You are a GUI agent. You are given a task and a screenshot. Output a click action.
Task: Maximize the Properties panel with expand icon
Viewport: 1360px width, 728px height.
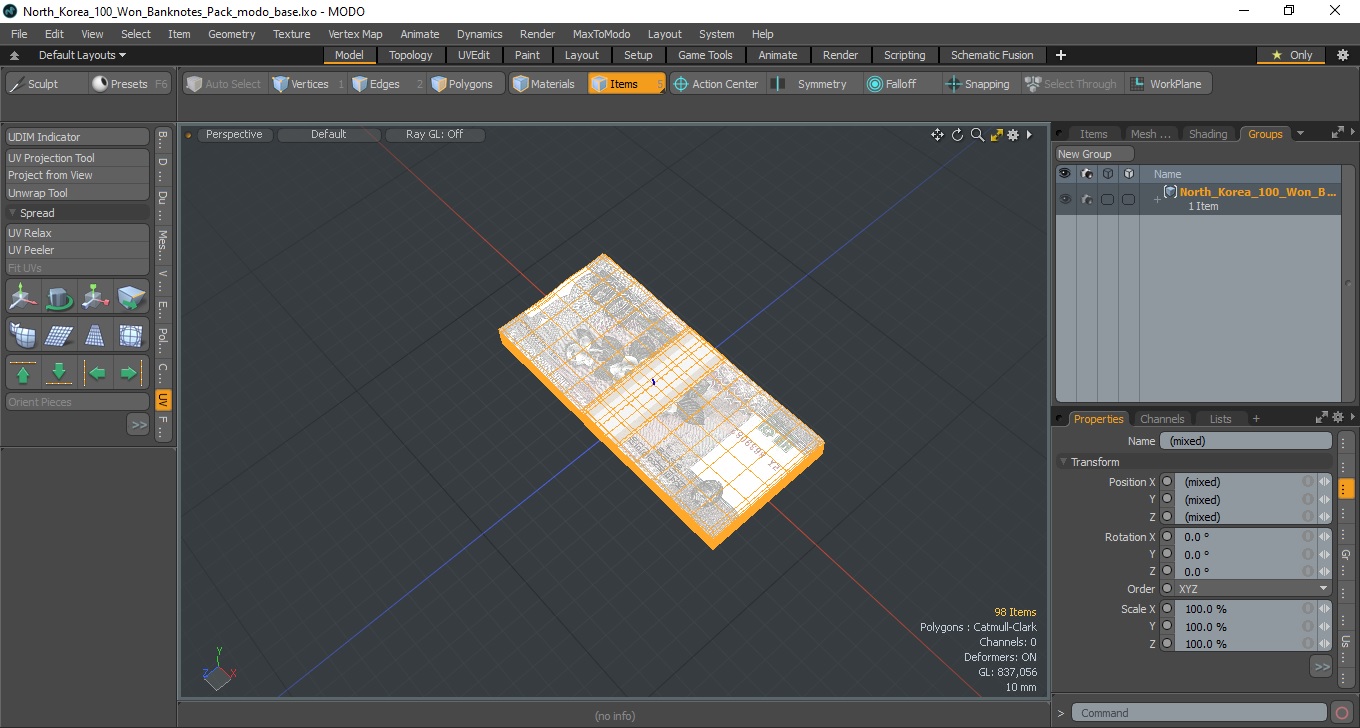coord(1321,418)
